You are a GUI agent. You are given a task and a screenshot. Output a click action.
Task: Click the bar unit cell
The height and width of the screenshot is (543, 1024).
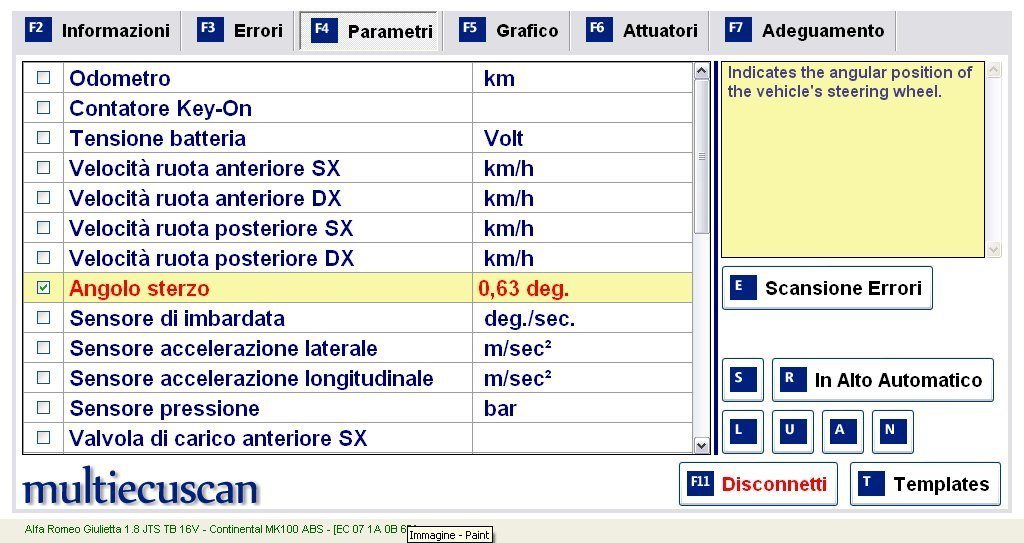500,408
